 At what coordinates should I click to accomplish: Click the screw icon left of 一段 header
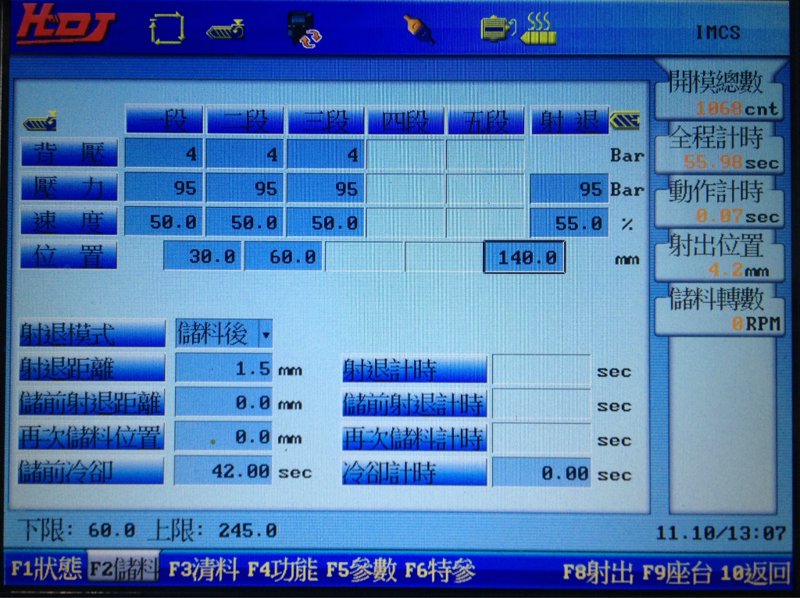[40, 121]
